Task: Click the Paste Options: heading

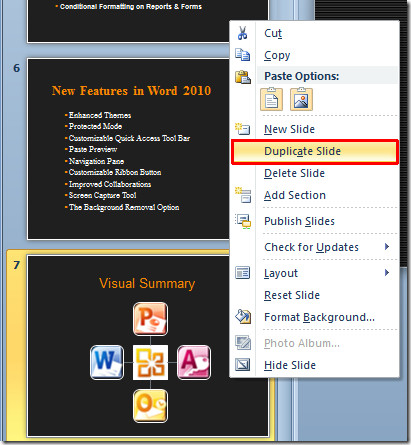Action: (x=301, y=76)
